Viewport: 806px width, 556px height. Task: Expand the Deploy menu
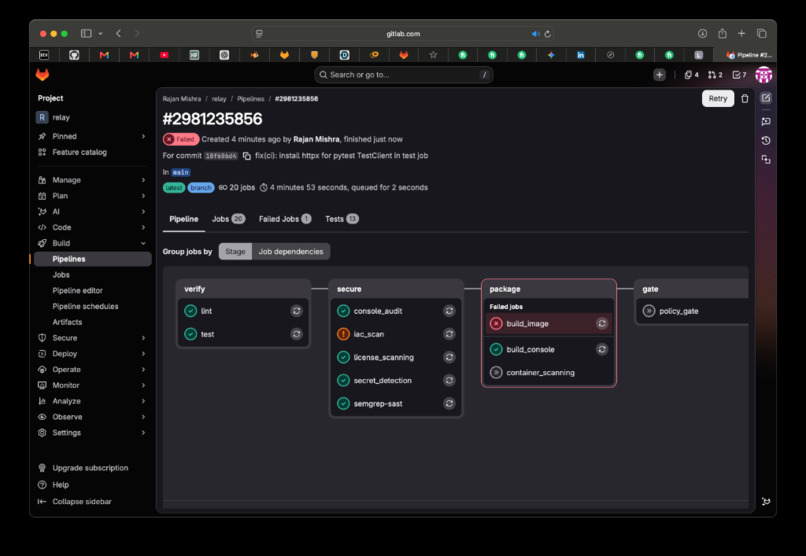click(x=93, y=354)
